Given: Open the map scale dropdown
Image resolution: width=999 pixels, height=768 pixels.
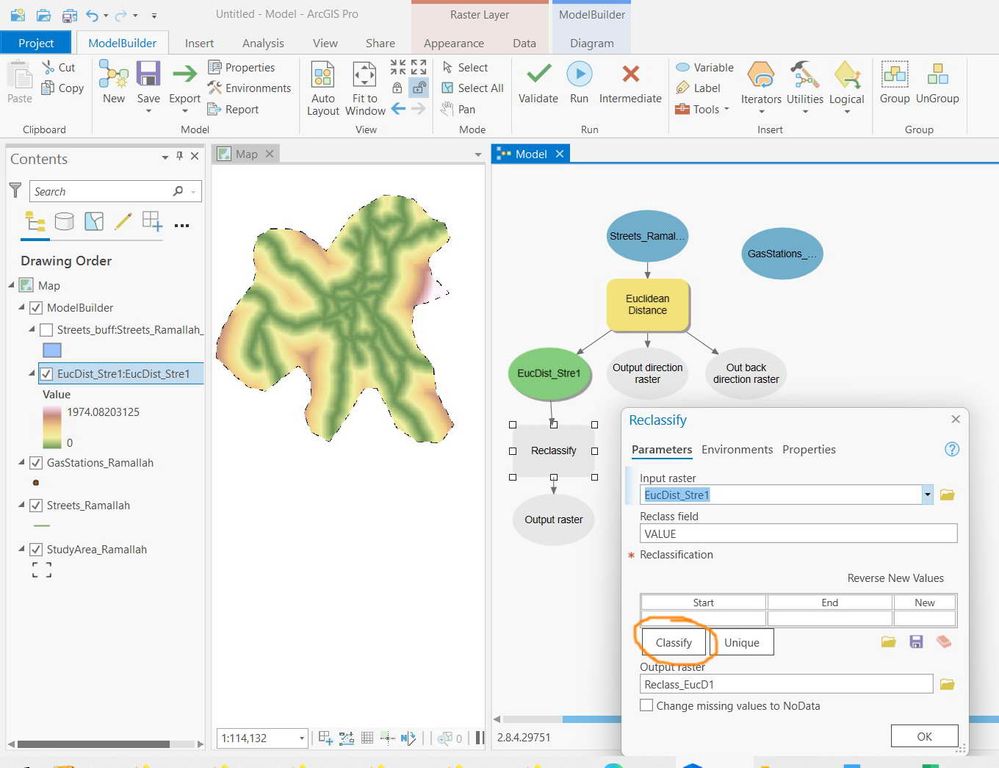Looking at the screenshot, I should 301,738.
